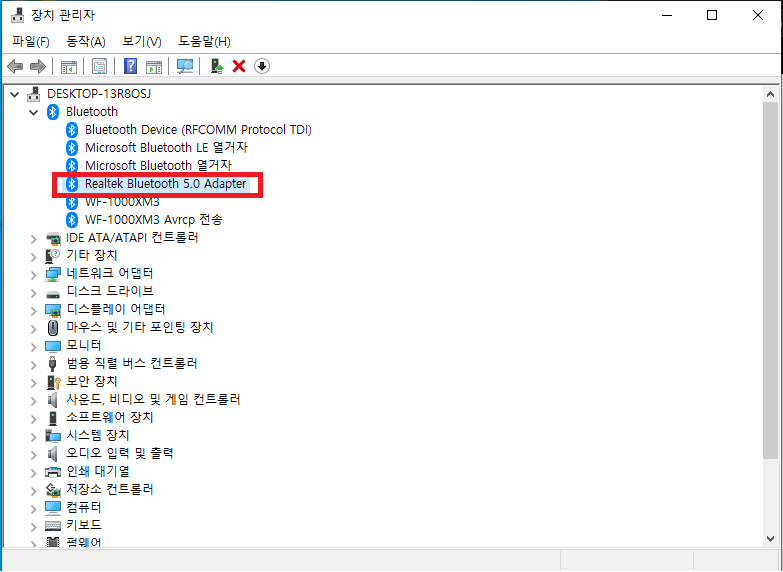Click the scroll up arrow
This screenshot has width=783, height=572.
pos(771,94)
